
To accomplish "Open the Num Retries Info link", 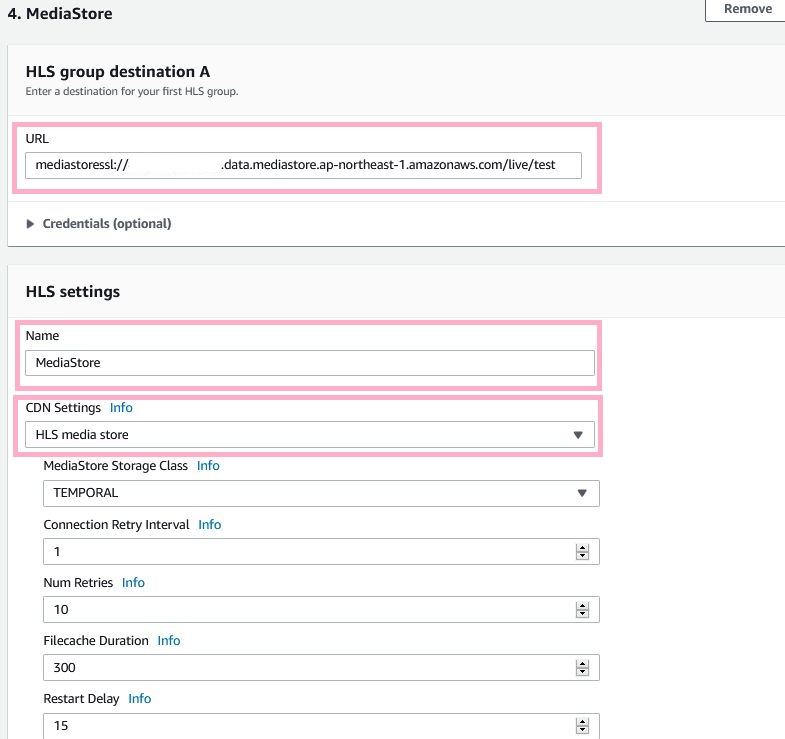I will click(133, 582).
